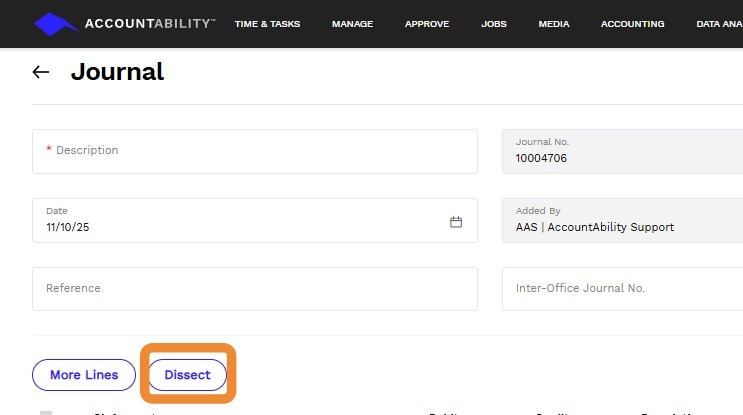The image size is (743, 415).
Task: Open the Time & Tasks menu
Action: click(x=267, y=24)
